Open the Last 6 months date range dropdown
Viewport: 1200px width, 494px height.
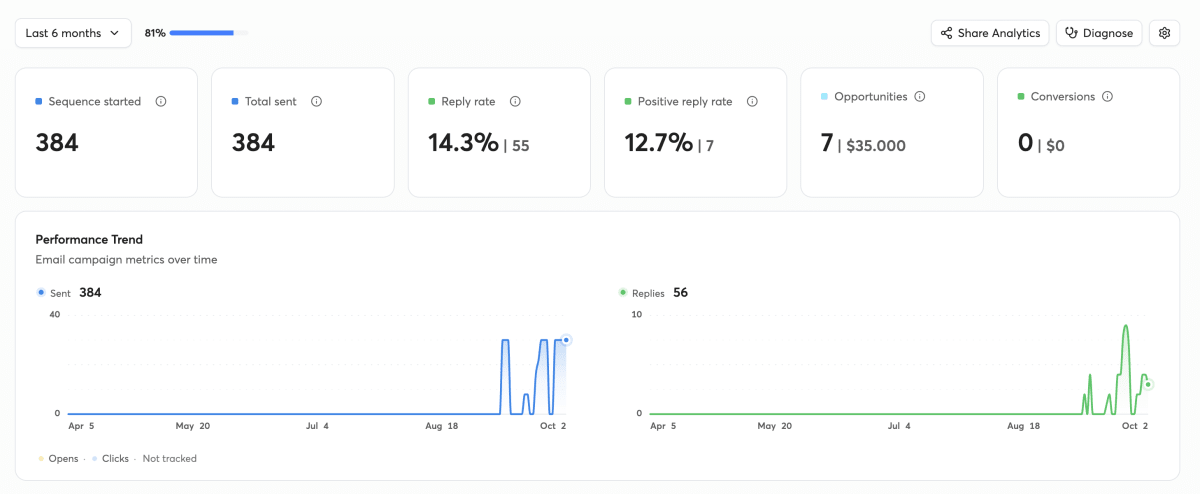73,33
